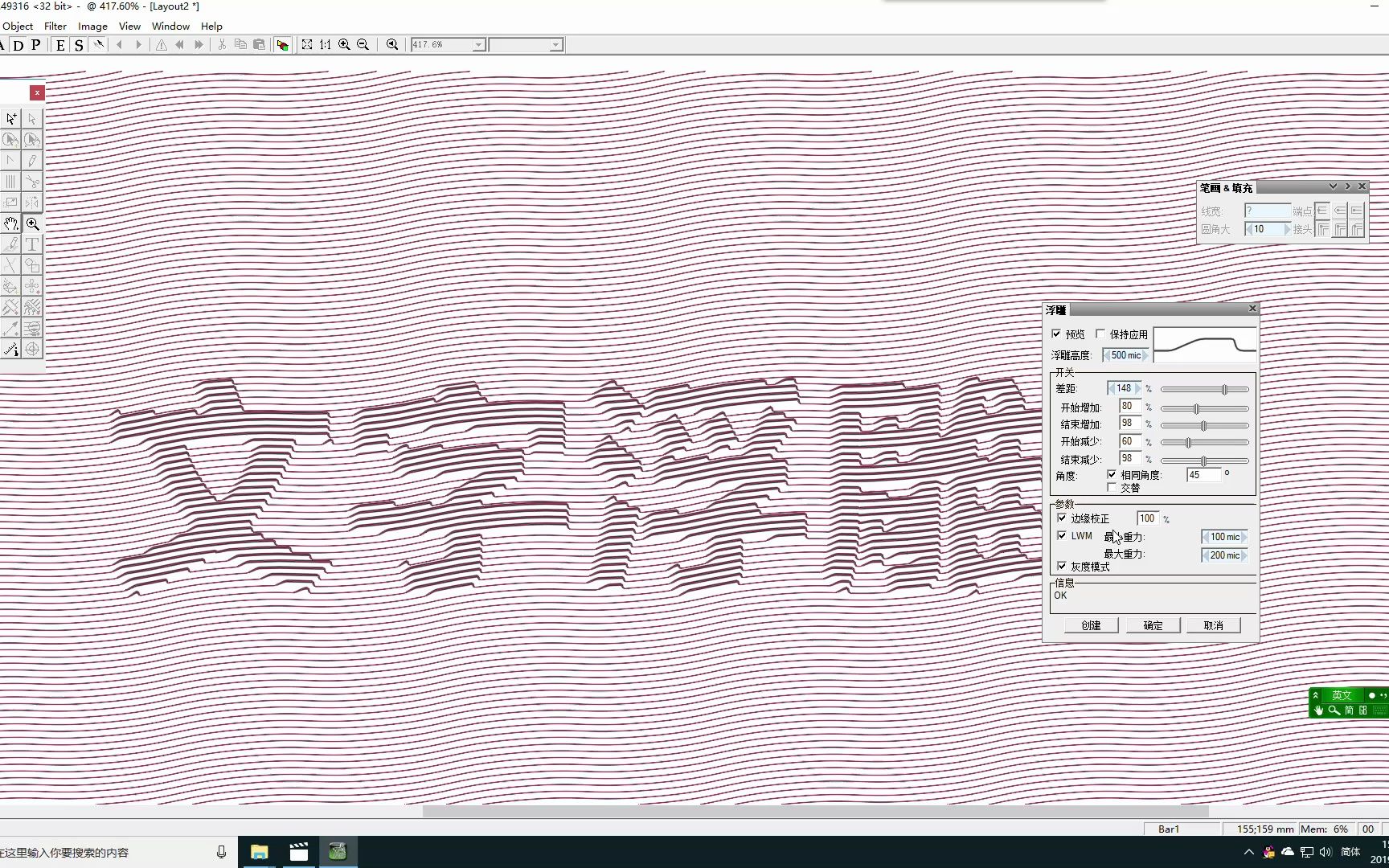Increase 浮雕高度 using its right stepper arrow
The height and width of the screenshot is (868, 1389).
point(1143,354)
